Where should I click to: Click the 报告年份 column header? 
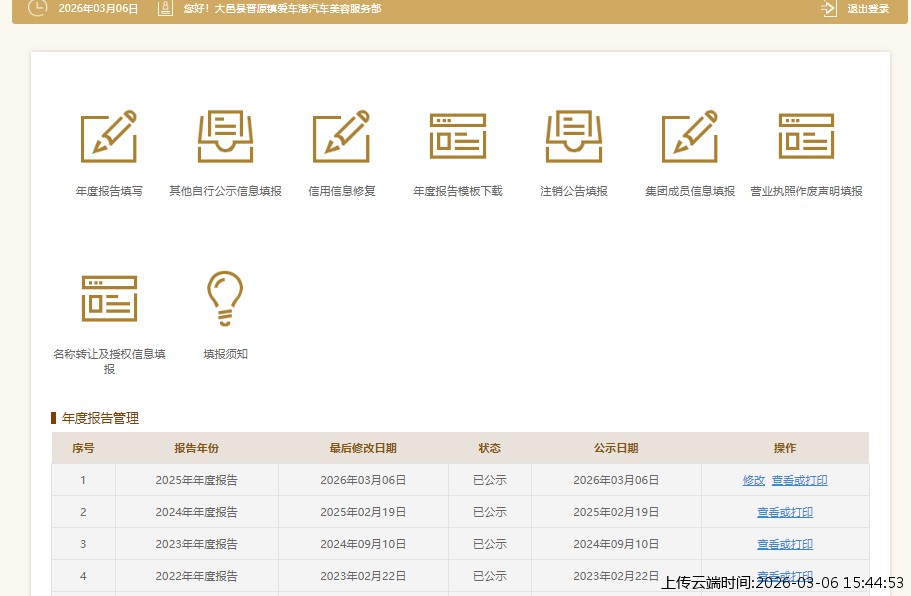point(196,448)
